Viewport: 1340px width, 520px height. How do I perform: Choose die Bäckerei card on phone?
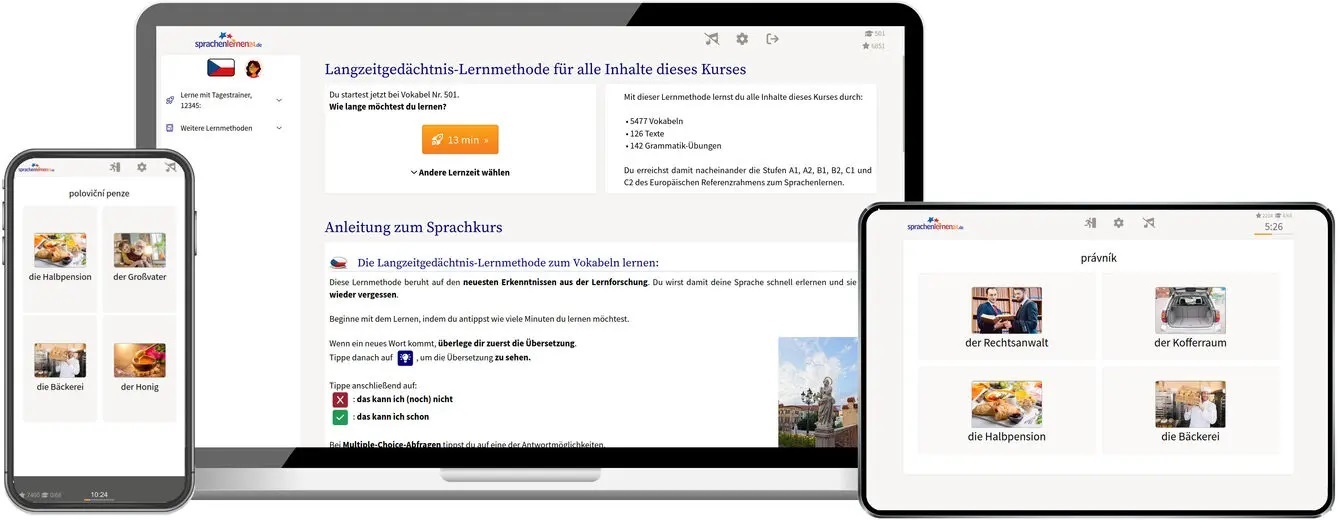[x=60, y=368]
